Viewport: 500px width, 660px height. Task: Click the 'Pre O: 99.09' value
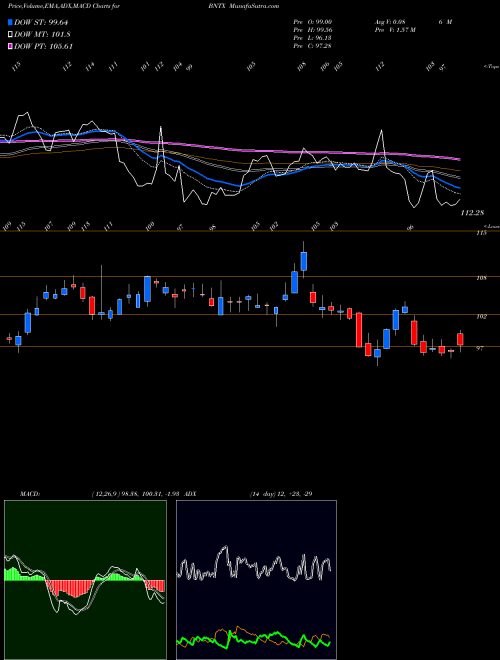point(311,22)
